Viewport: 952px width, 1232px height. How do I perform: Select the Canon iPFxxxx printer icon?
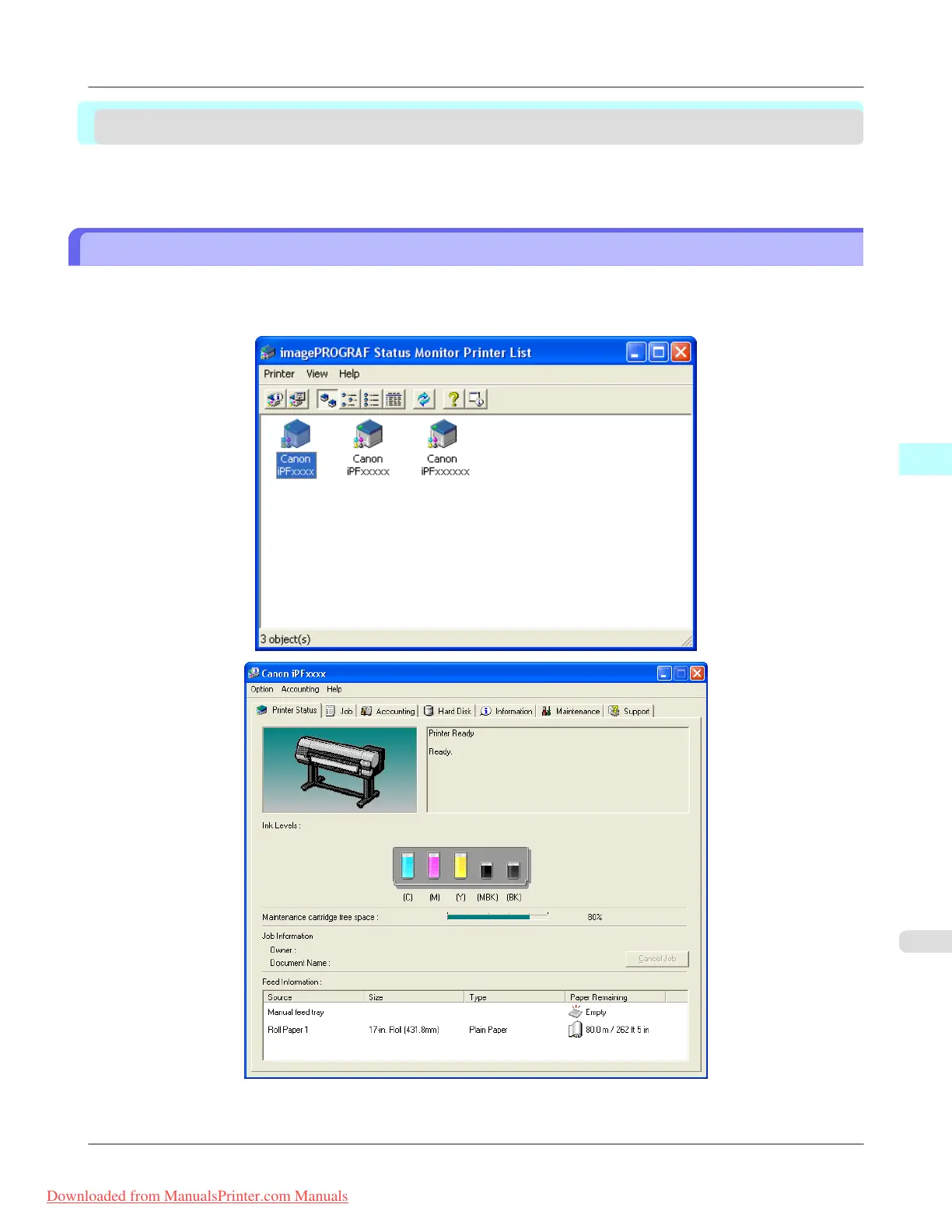coord(296,449)
